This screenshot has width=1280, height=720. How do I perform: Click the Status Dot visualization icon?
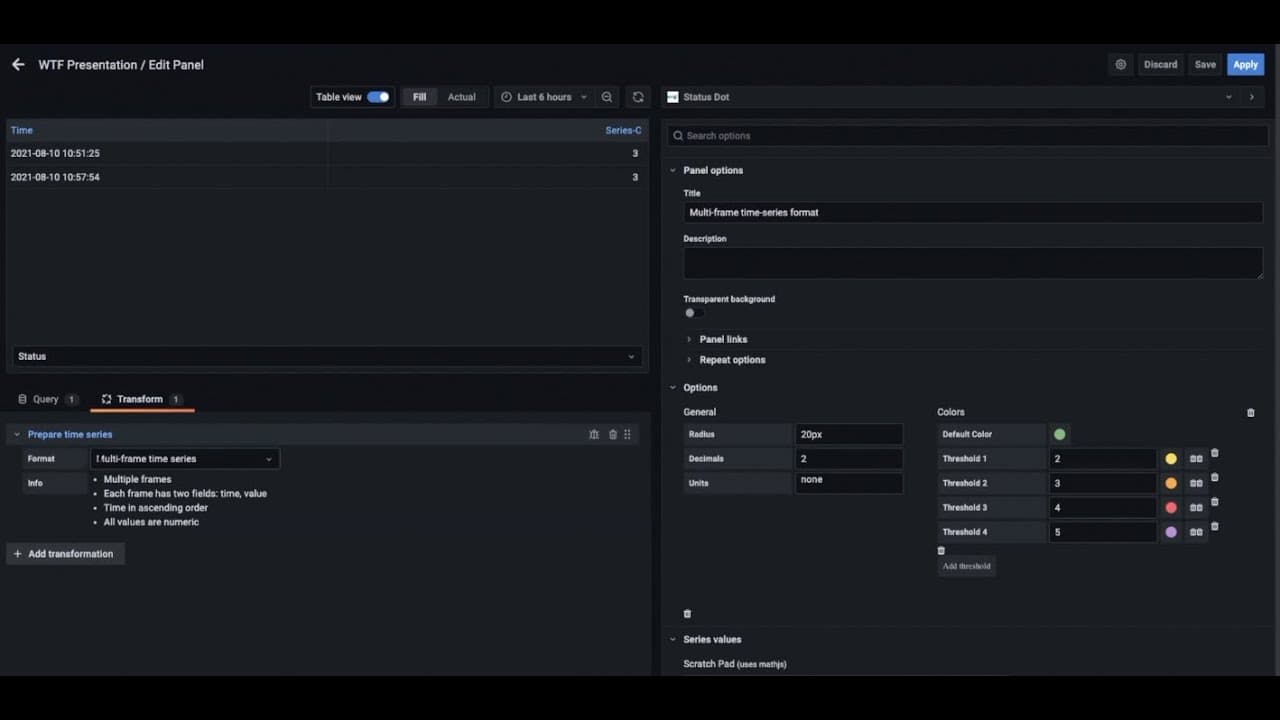click(x=673, y=97)
